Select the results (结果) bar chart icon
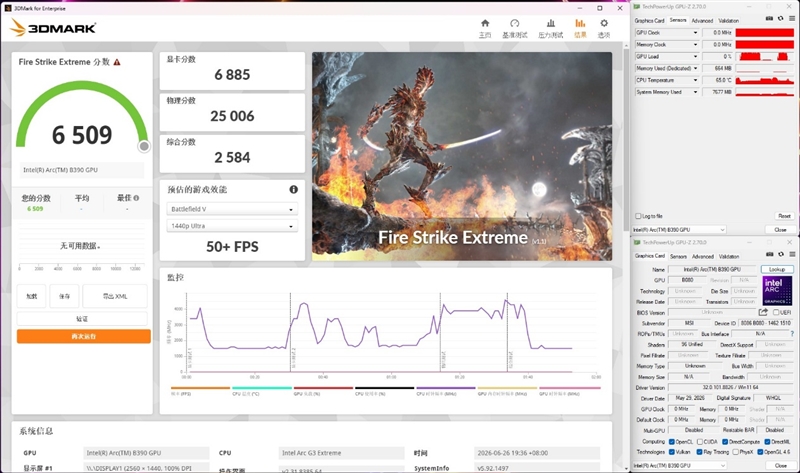 pos(580,23)
